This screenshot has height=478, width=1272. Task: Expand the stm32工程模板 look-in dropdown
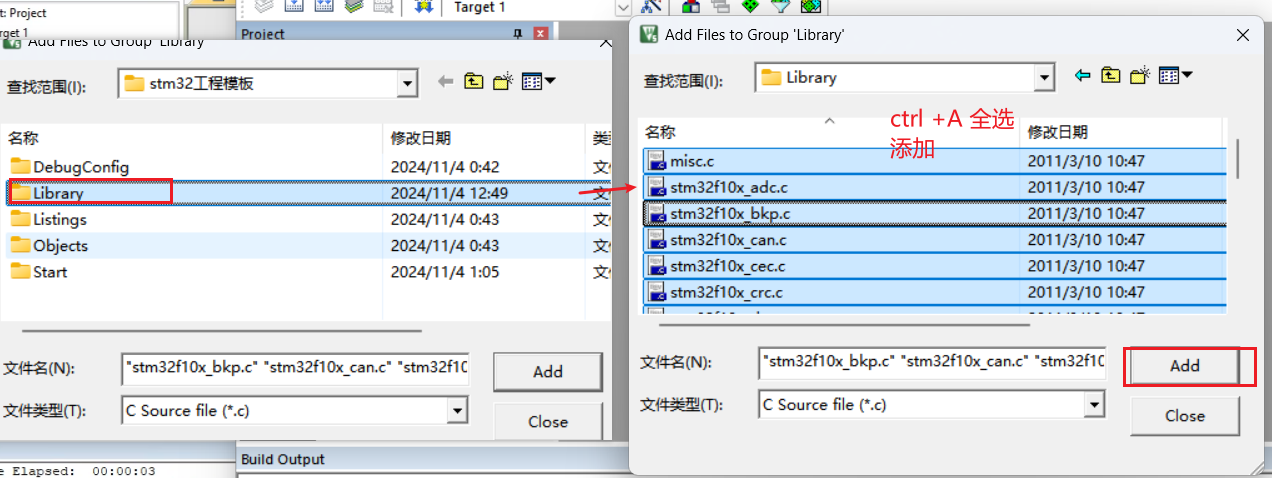406,83
